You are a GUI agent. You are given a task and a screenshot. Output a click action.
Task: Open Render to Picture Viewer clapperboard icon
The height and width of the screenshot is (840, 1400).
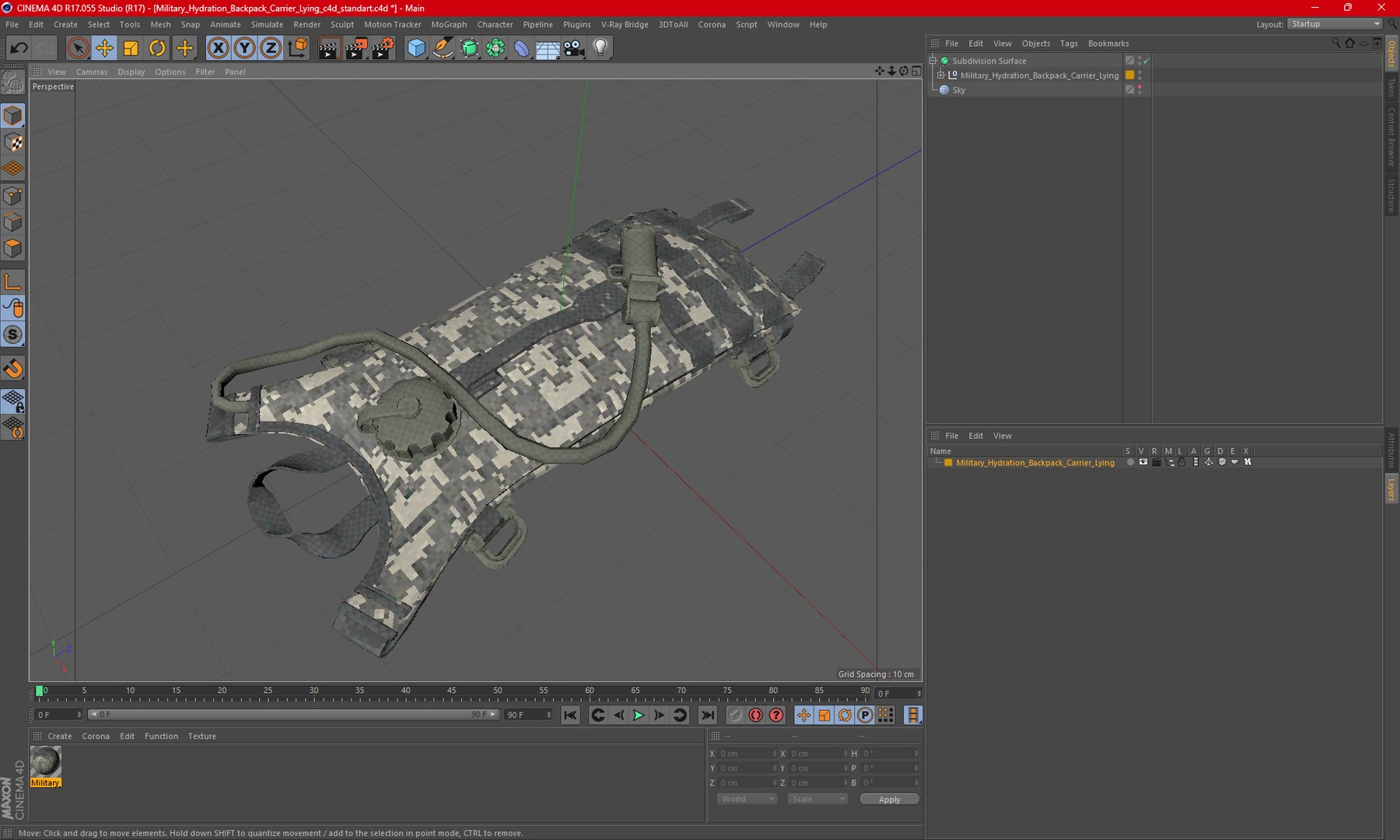tap(355, 48)
